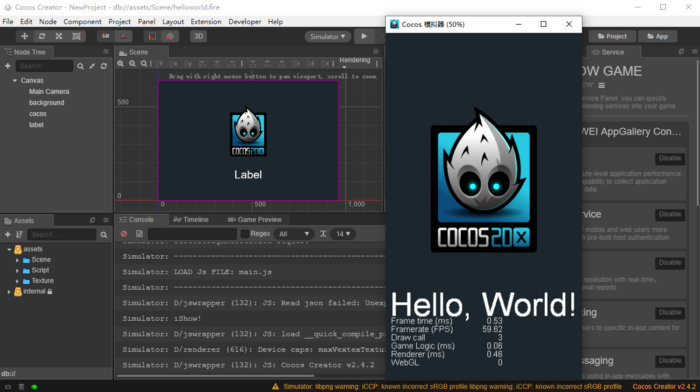Open the File menu

[8, 21]
